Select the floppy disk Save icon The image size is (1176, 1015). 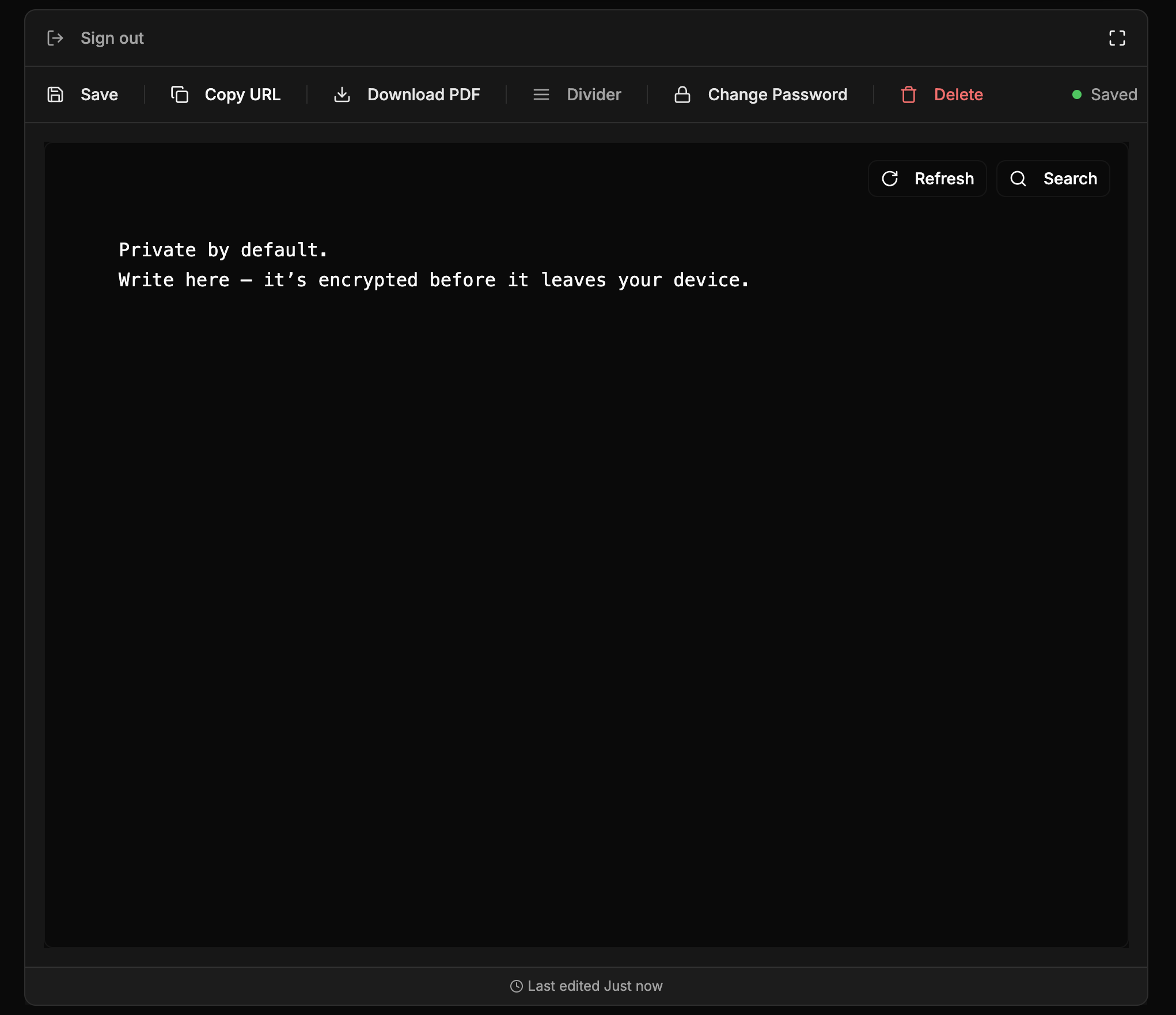(55, 94)
